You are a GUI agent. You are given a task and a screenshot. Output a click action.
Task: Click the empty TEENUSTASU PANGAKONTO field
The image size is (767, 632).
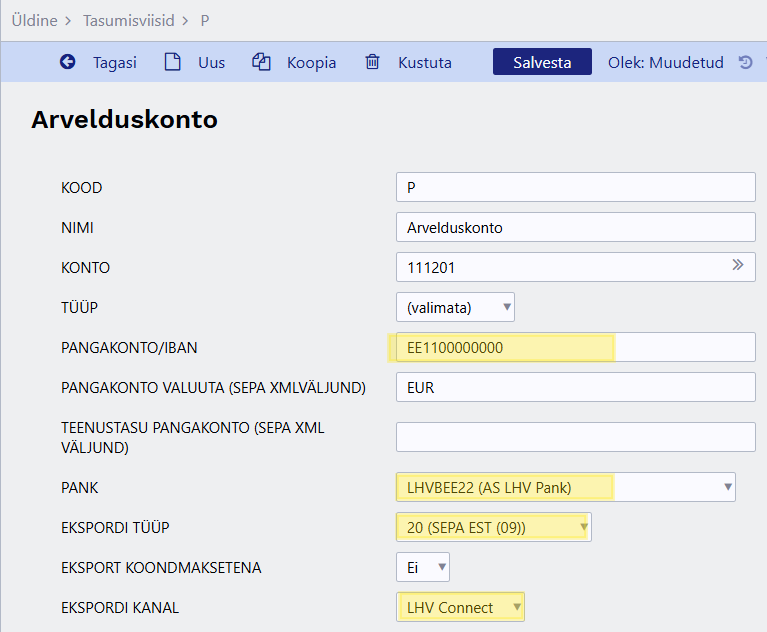pos(575,437)
